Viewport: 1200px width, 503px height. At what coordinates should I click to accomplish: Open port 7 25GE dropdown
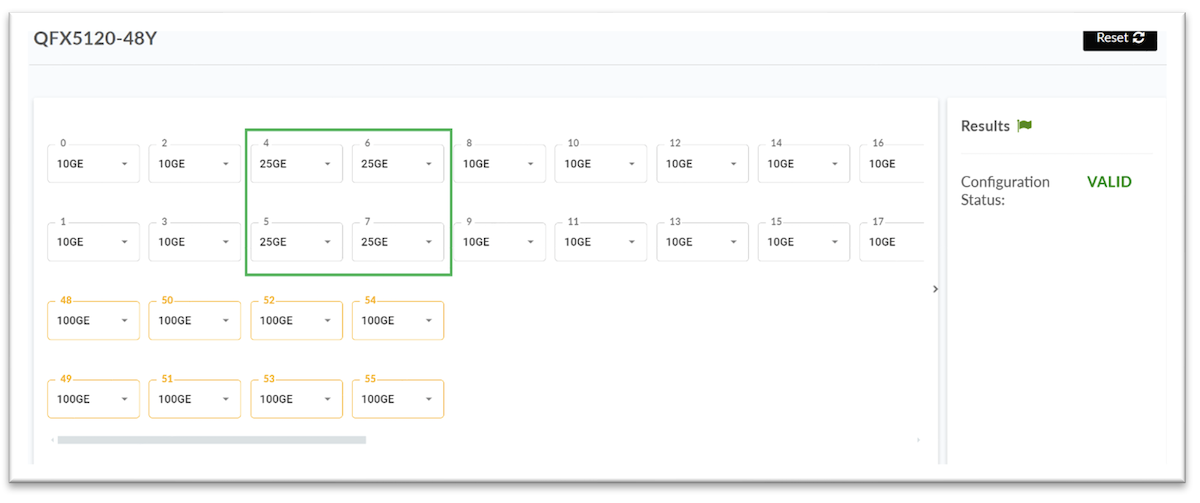click(398, 242)
